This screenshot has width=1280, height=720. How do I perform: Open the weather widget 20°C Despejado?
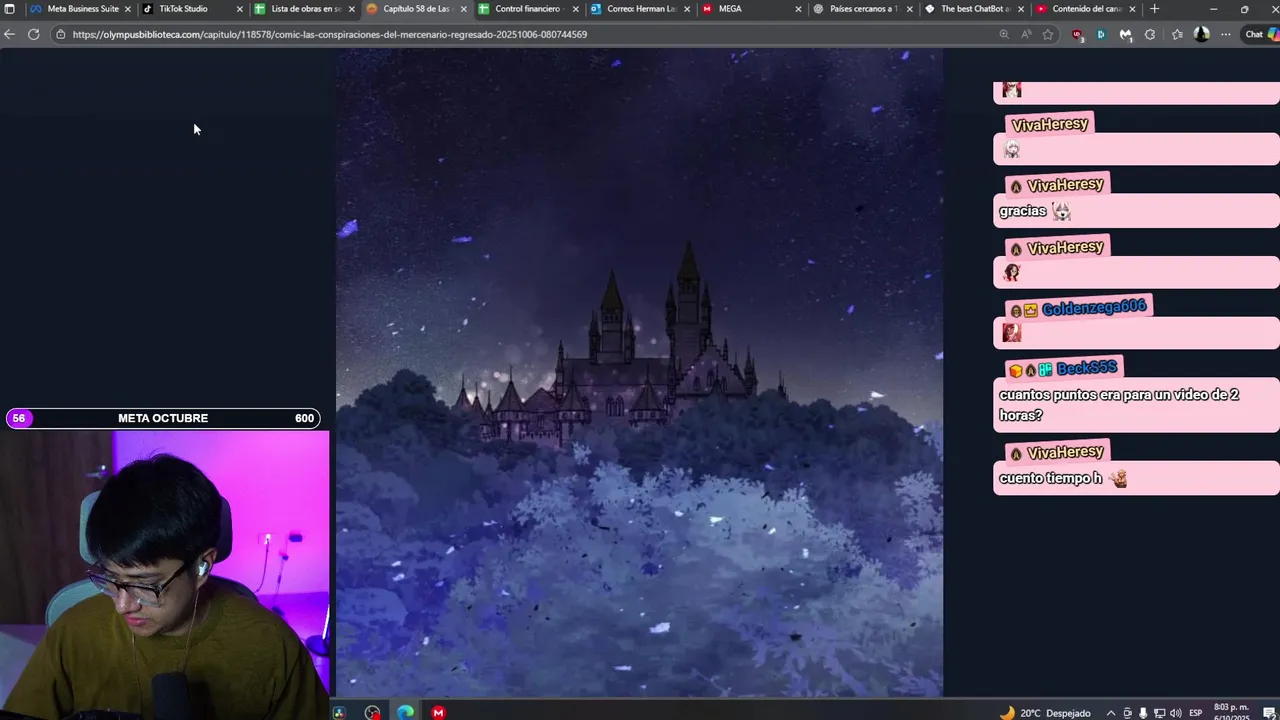point(1045,713)
